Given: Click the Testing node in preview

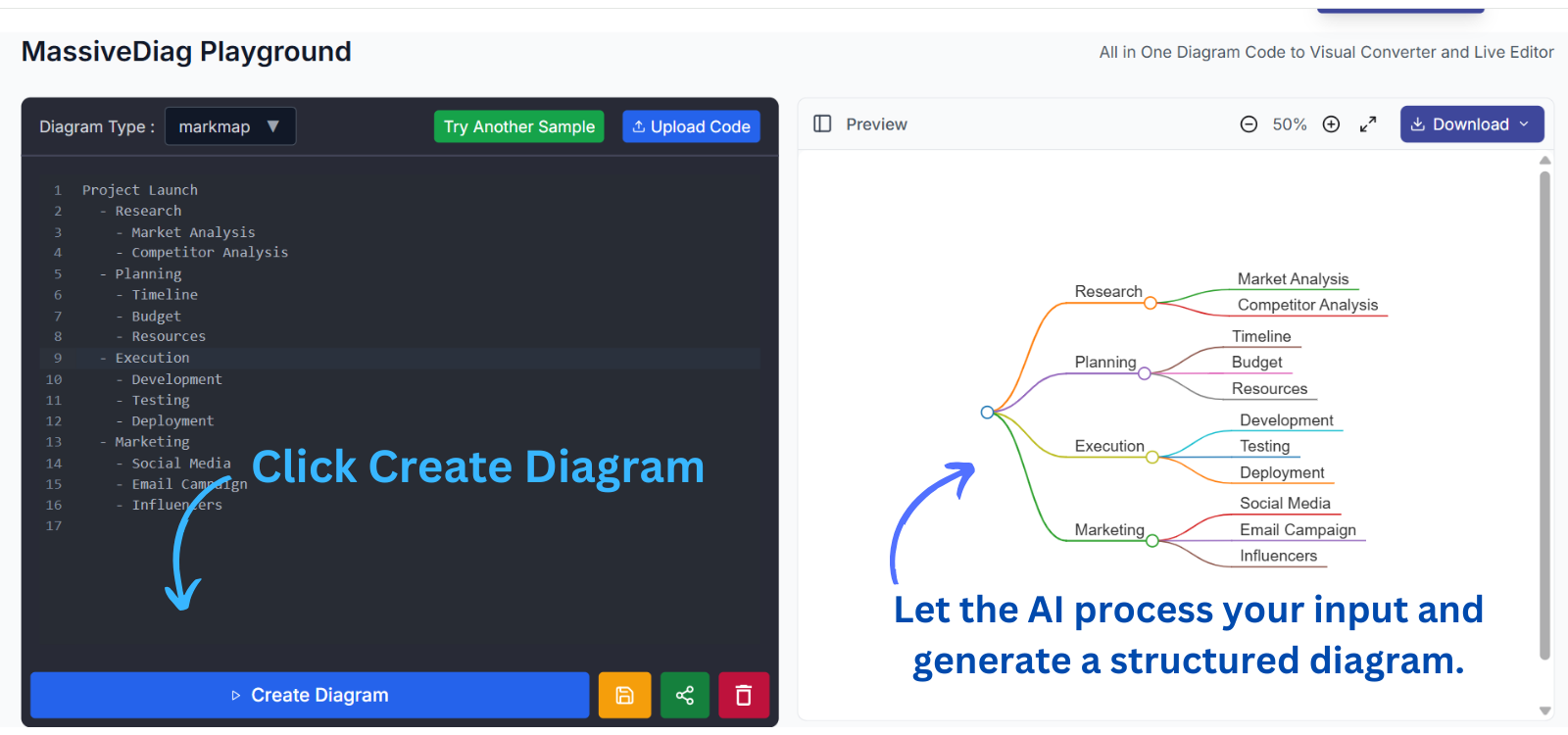Looking at the screenshot, I should click(x=1264, y=446).
